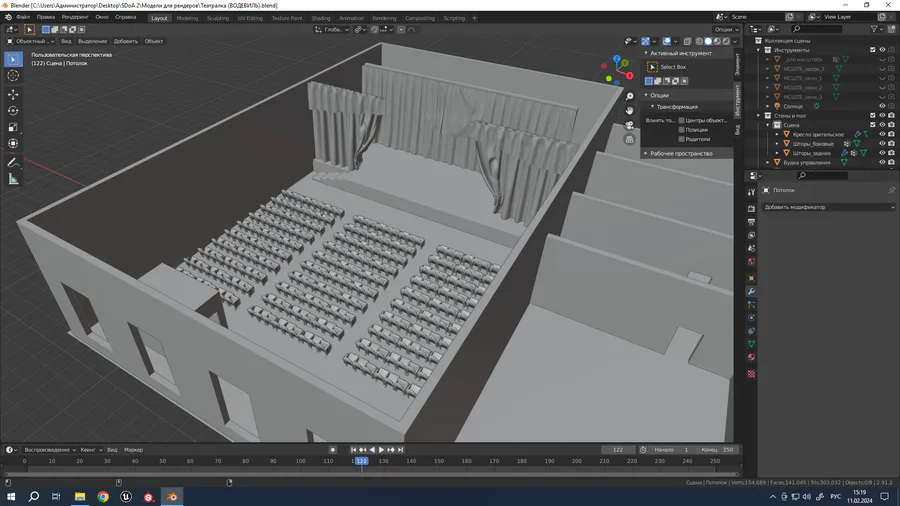This screenshot has width=900, height=506.
Task: Open the Воспроизведение dropdown in timeline
Action: click(x=50, y=450)
